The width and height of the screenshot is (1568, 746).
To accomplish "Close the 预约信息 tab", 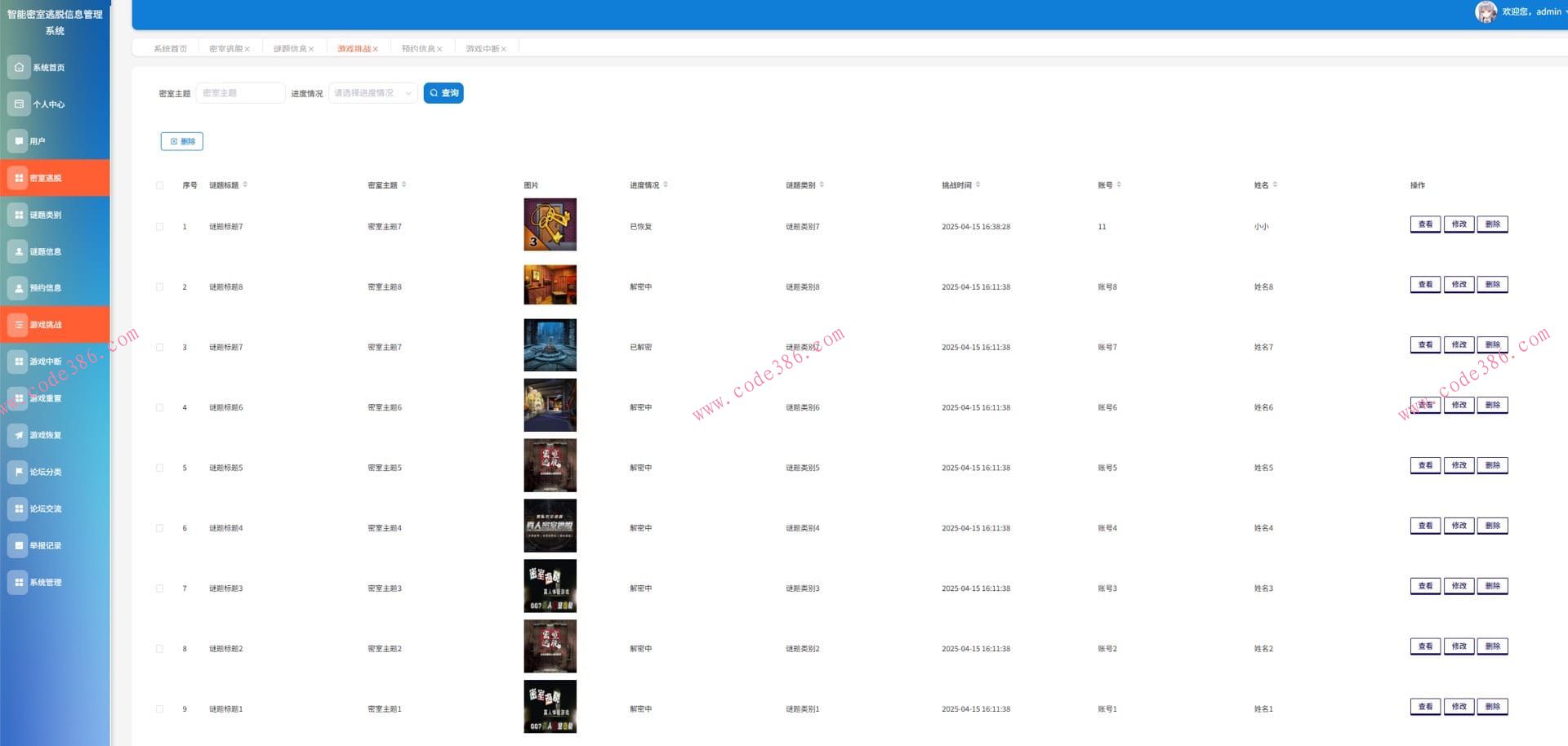I will pos(439,49).
